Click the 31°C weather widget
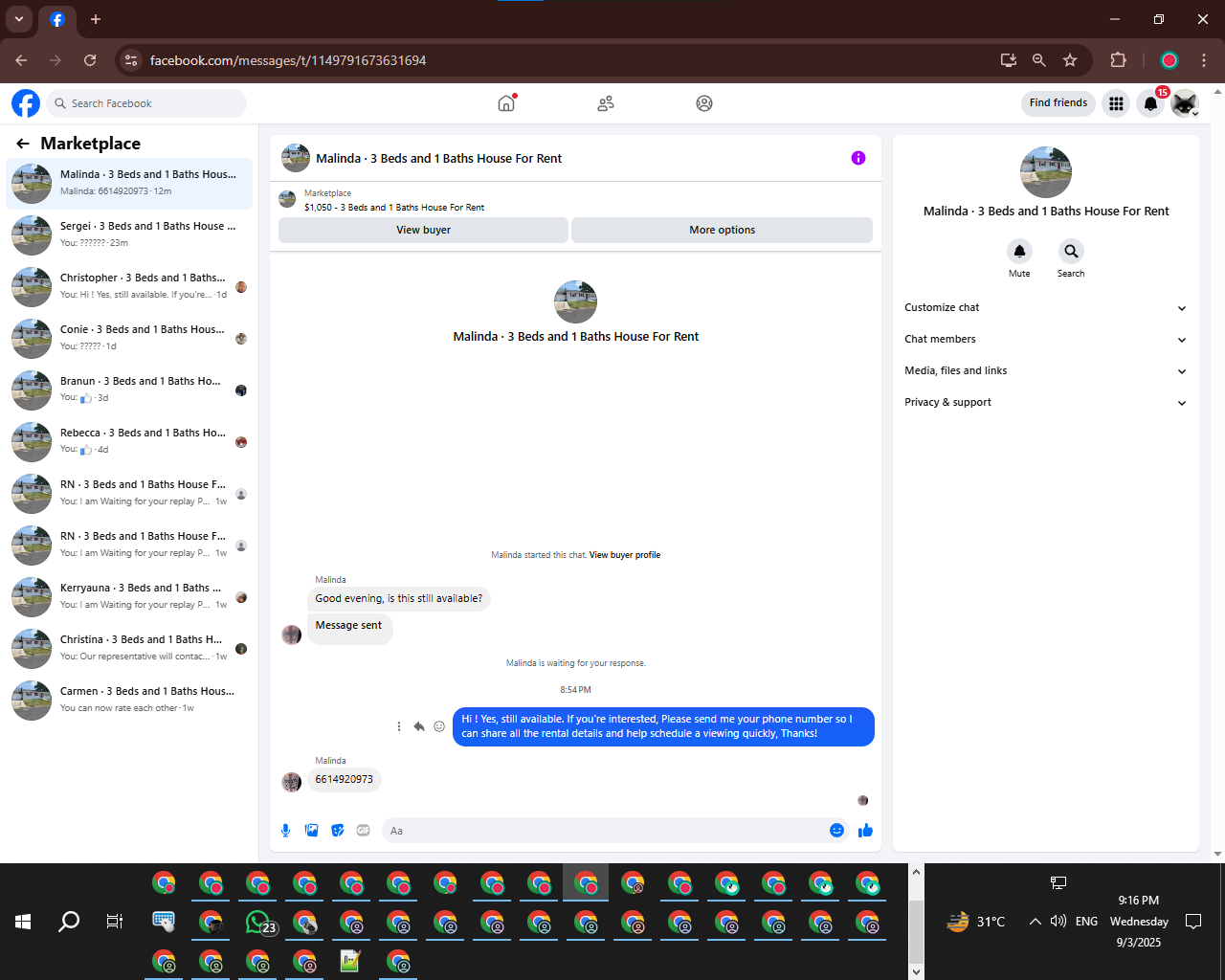The image size is (1225, 980). tap(976, 922)
